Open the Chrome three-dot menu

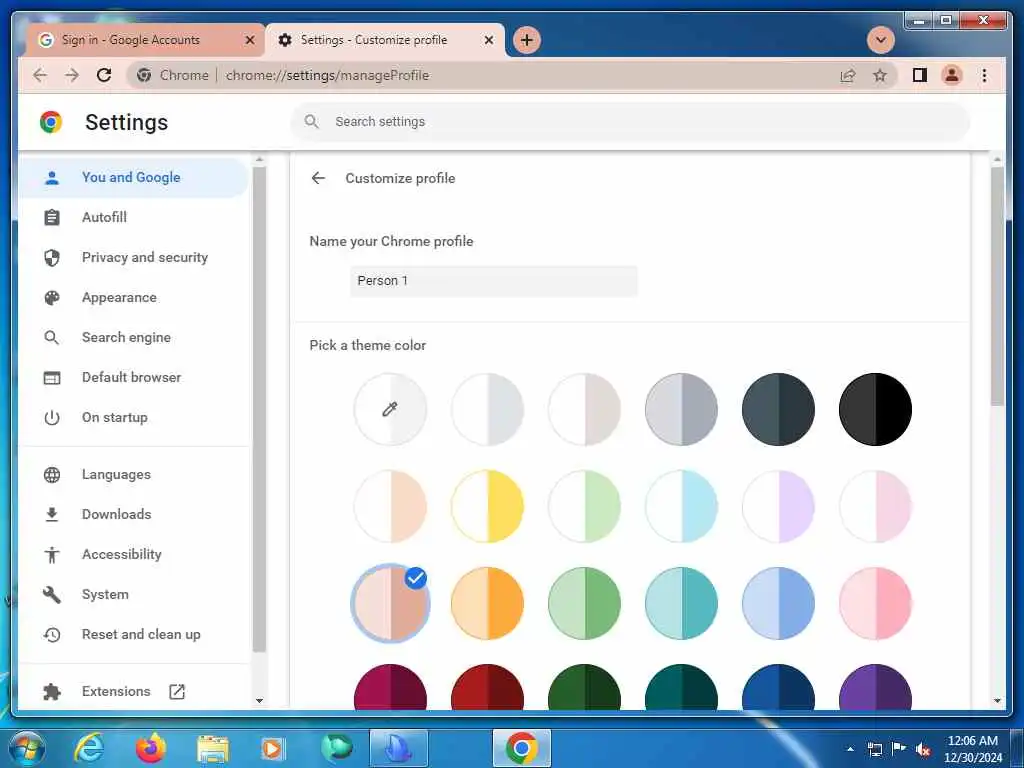click(984, 75)
